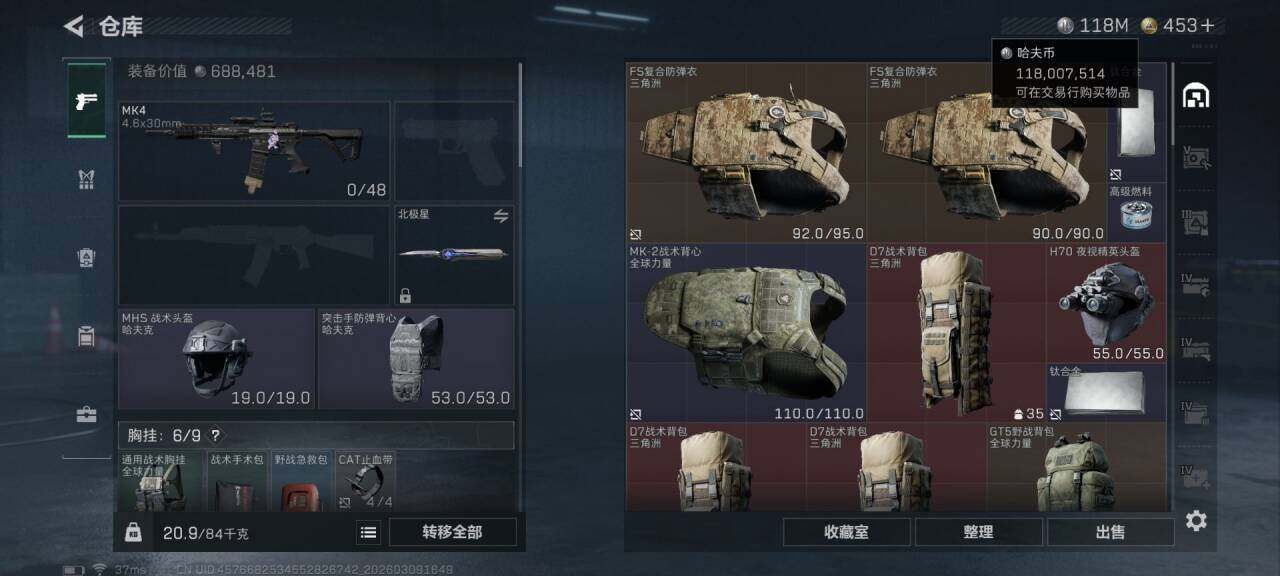Viewport: 1280px width, 576px height.
Task: Select the H70 夜视精英头盔 helmet
Action: 1106,303
